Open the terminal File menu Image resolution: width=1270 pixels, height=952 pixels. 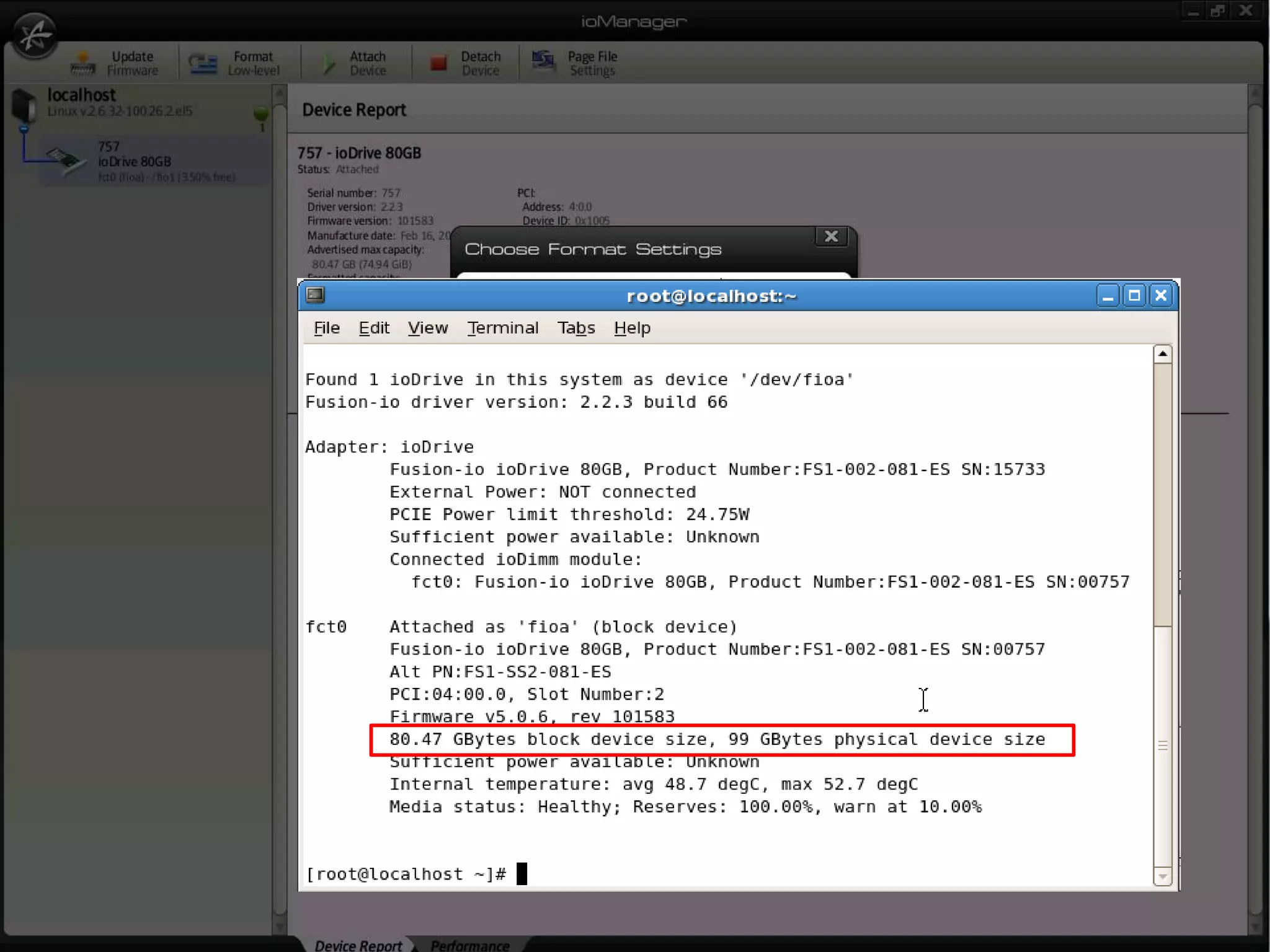click(x=326, y=328)
